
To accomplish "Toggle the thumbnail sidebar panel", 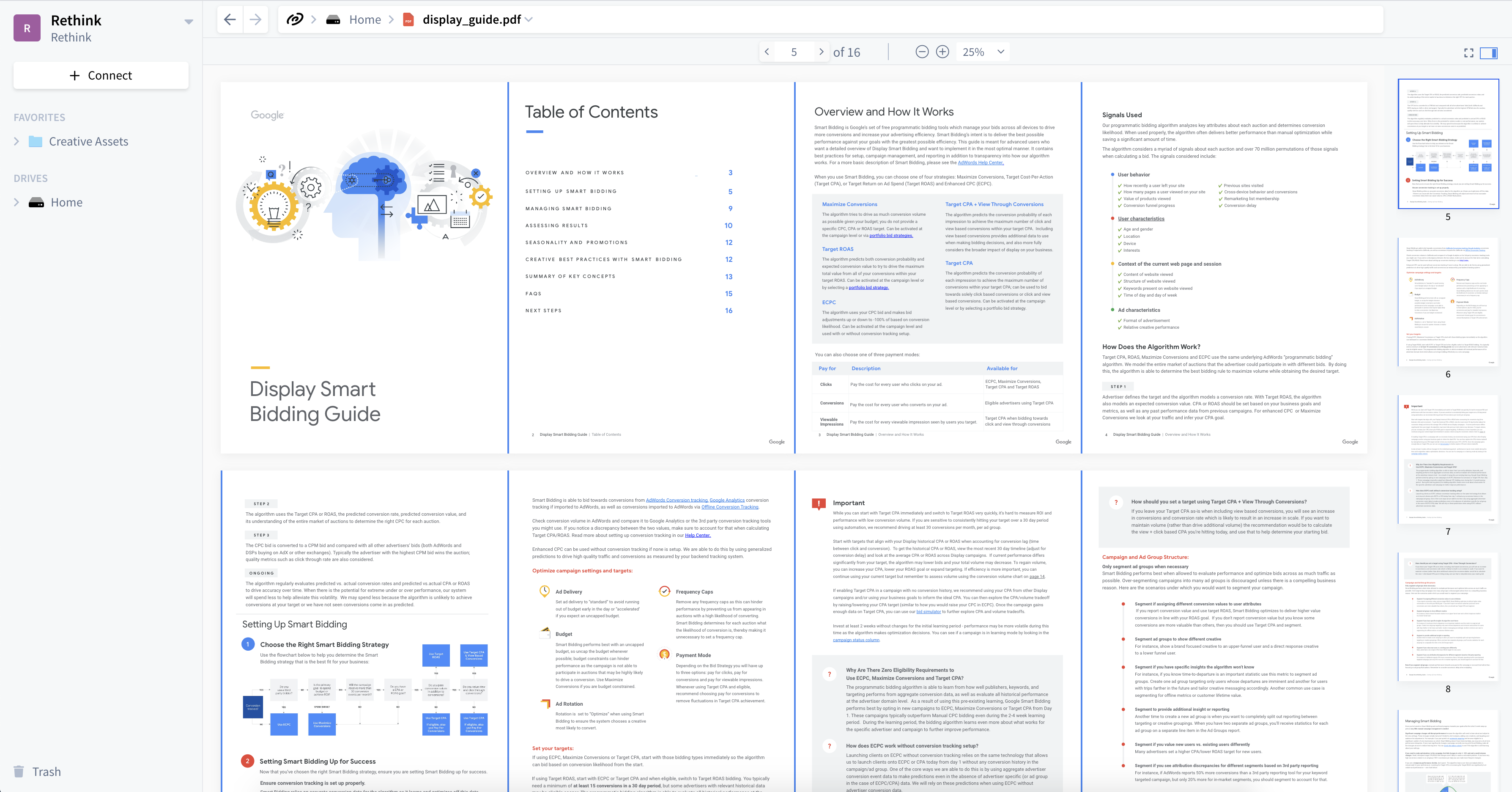I will [1488, 53].
